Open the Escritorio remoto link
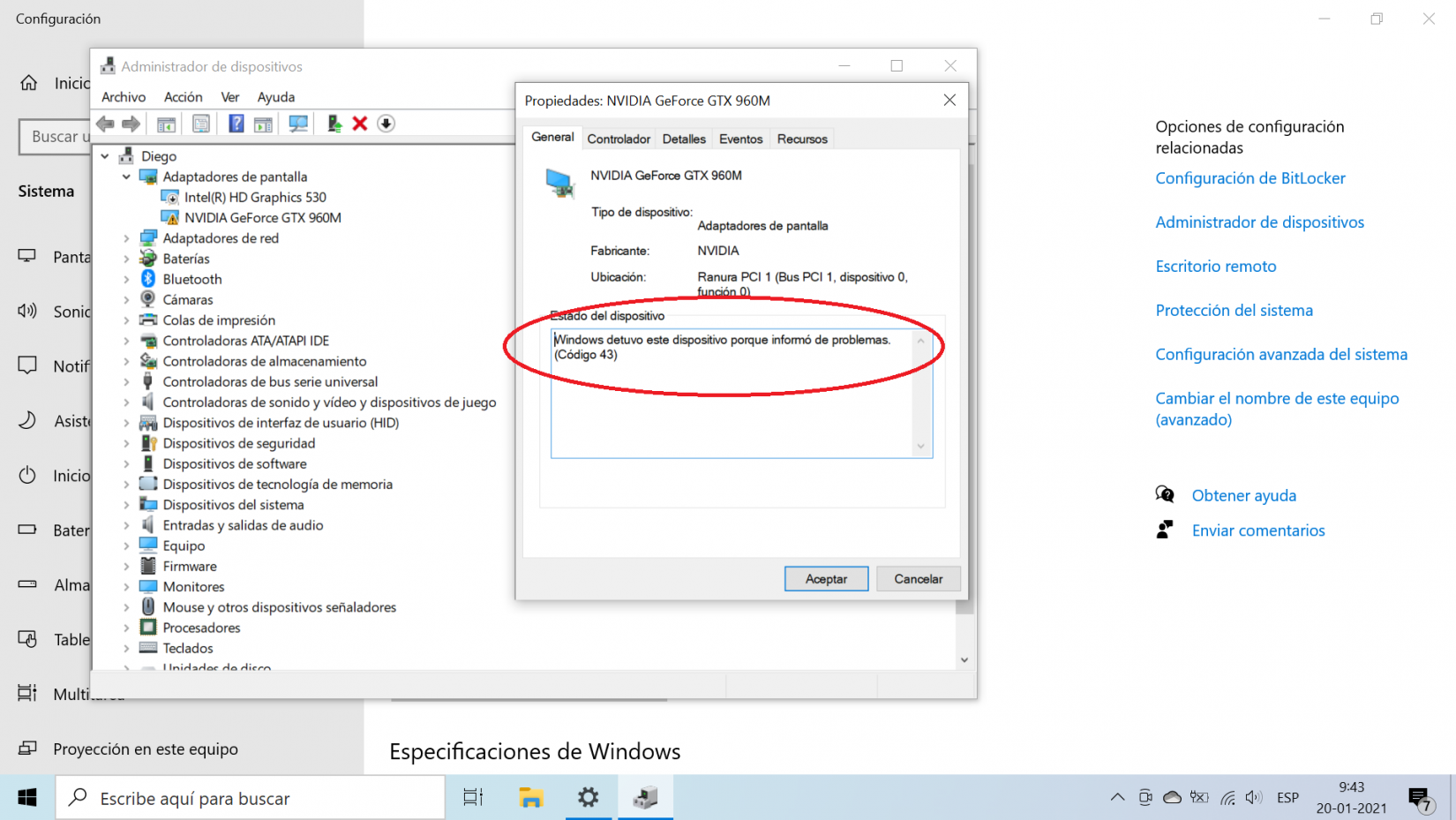The width and height of the screenshot is (1456, 820). tap(1216, 267)
